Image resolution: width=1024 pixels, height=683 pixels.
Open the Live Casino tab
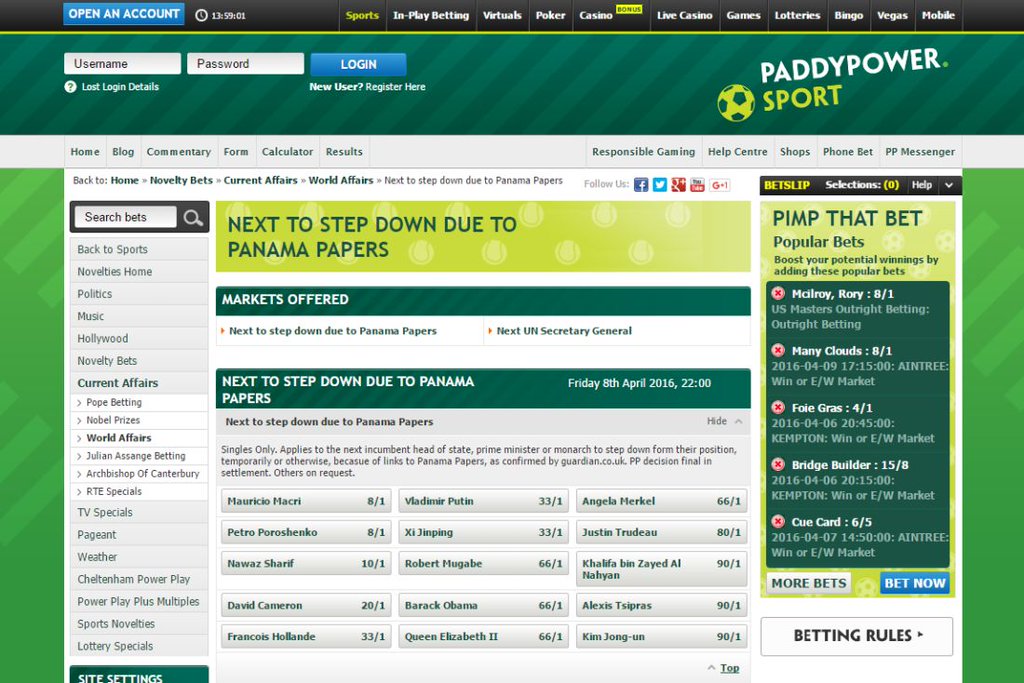pos(684,15)
